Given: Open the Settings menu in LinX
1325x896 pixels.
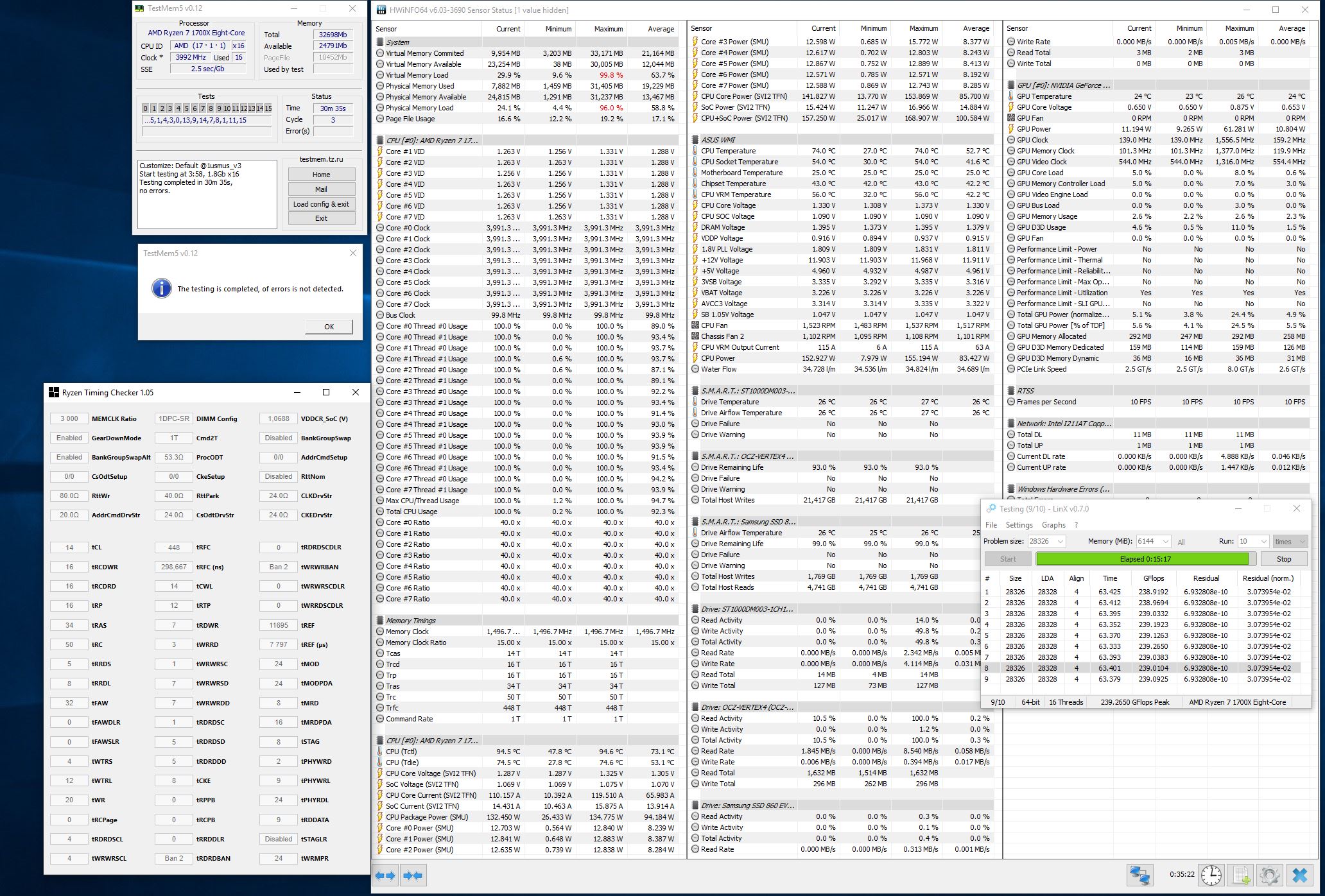Looking at the screenshot, I should pos(1019,524).
